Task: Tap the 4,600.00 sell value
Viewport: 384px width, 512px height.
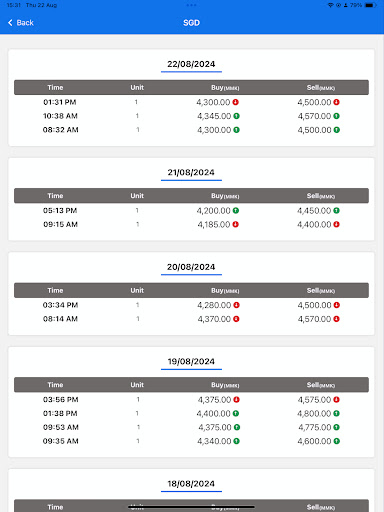Action: point(314,441)
